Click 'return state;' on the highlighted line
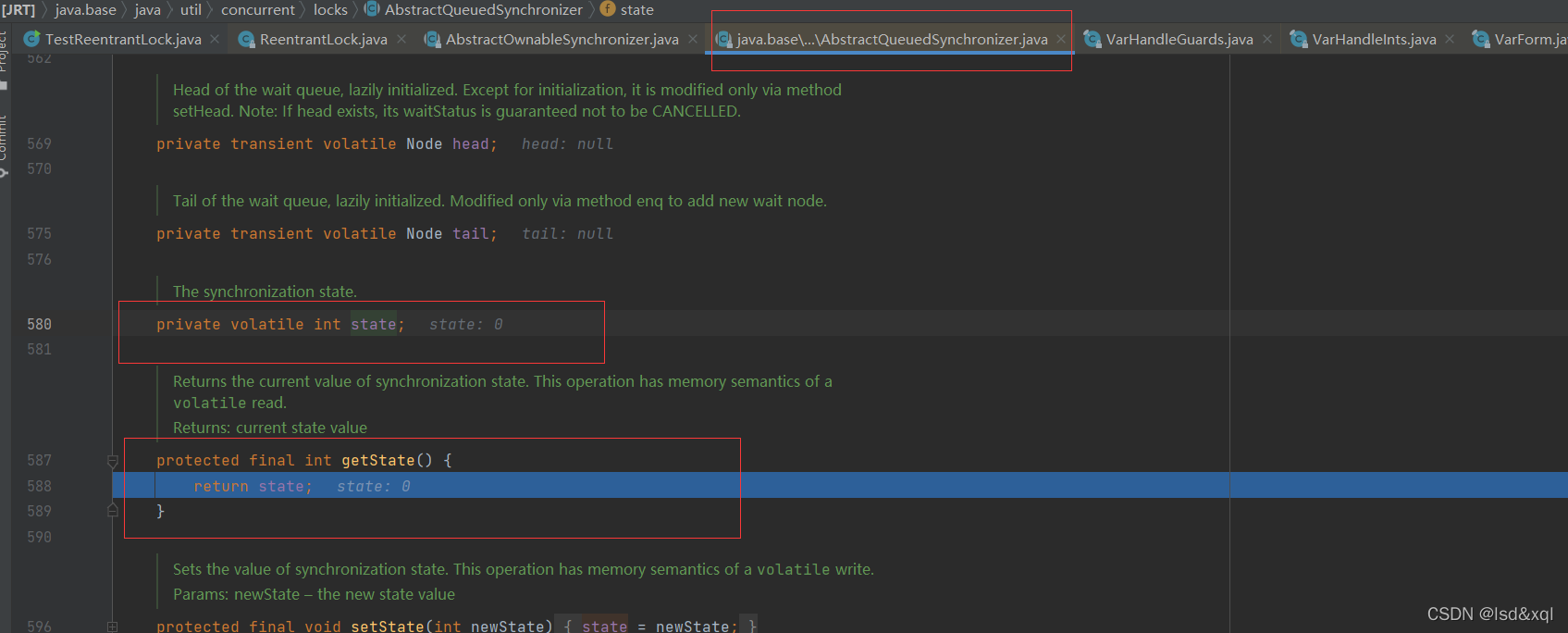This screenshot has height=633, width=1568. 253,486
